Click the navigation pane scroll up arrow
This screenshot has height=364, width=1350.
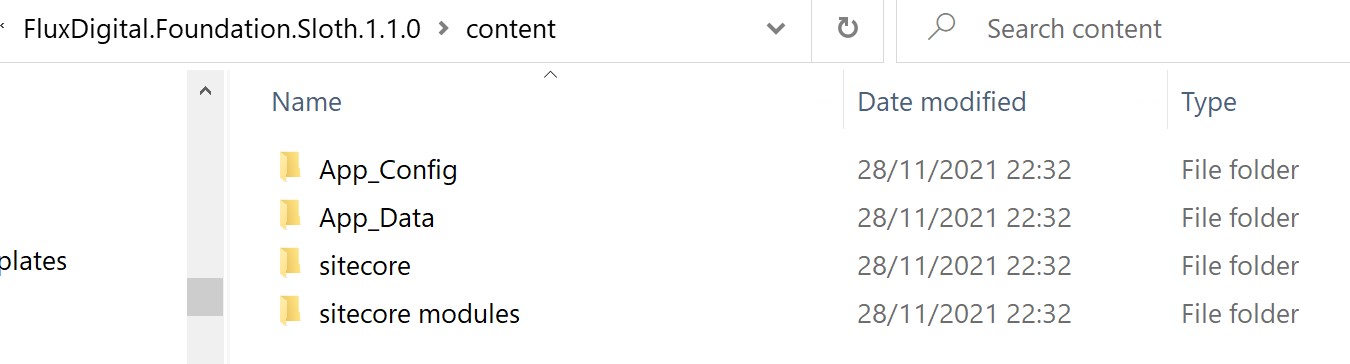[205, 91]
